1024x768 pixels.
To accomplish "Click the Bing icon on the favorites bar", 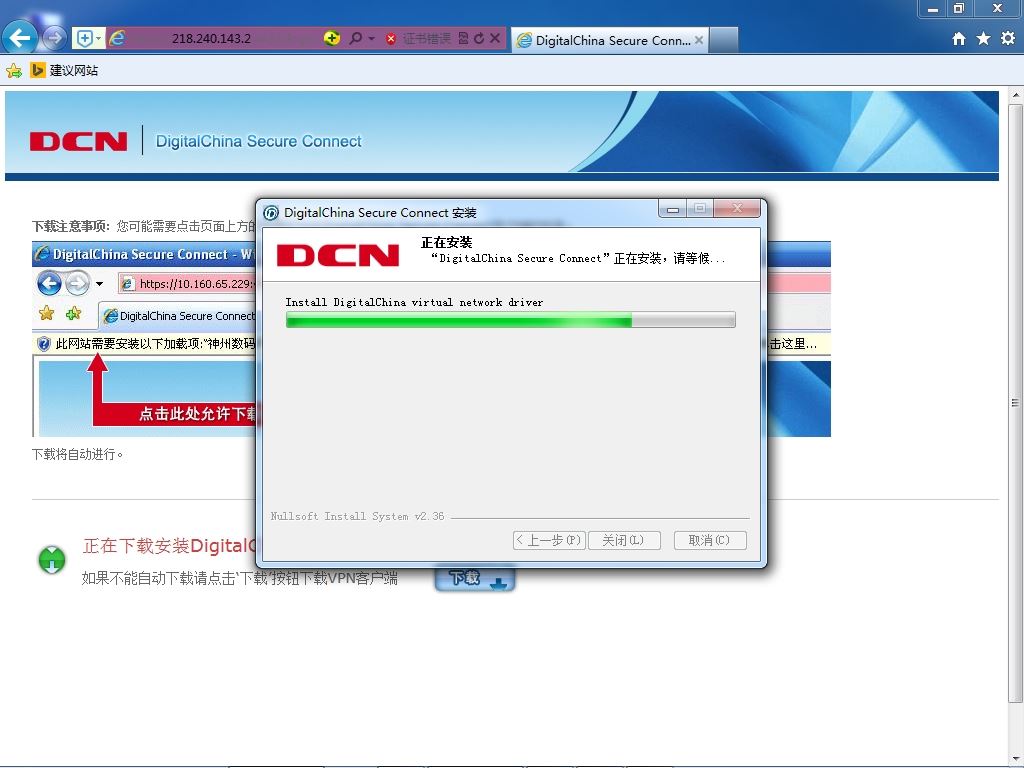I will pos(38,71).
